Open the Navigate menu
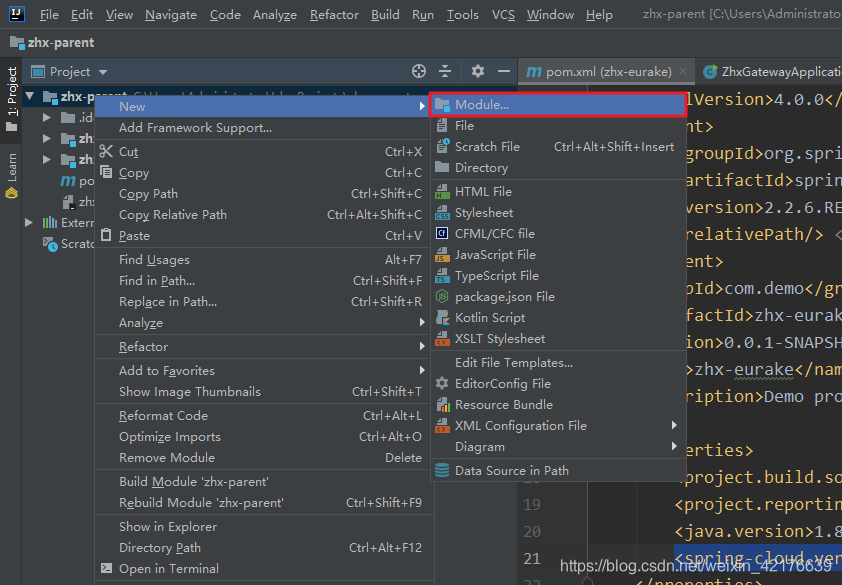The width and height of the screenshot is (842, 585). click(x=171, y=15)
